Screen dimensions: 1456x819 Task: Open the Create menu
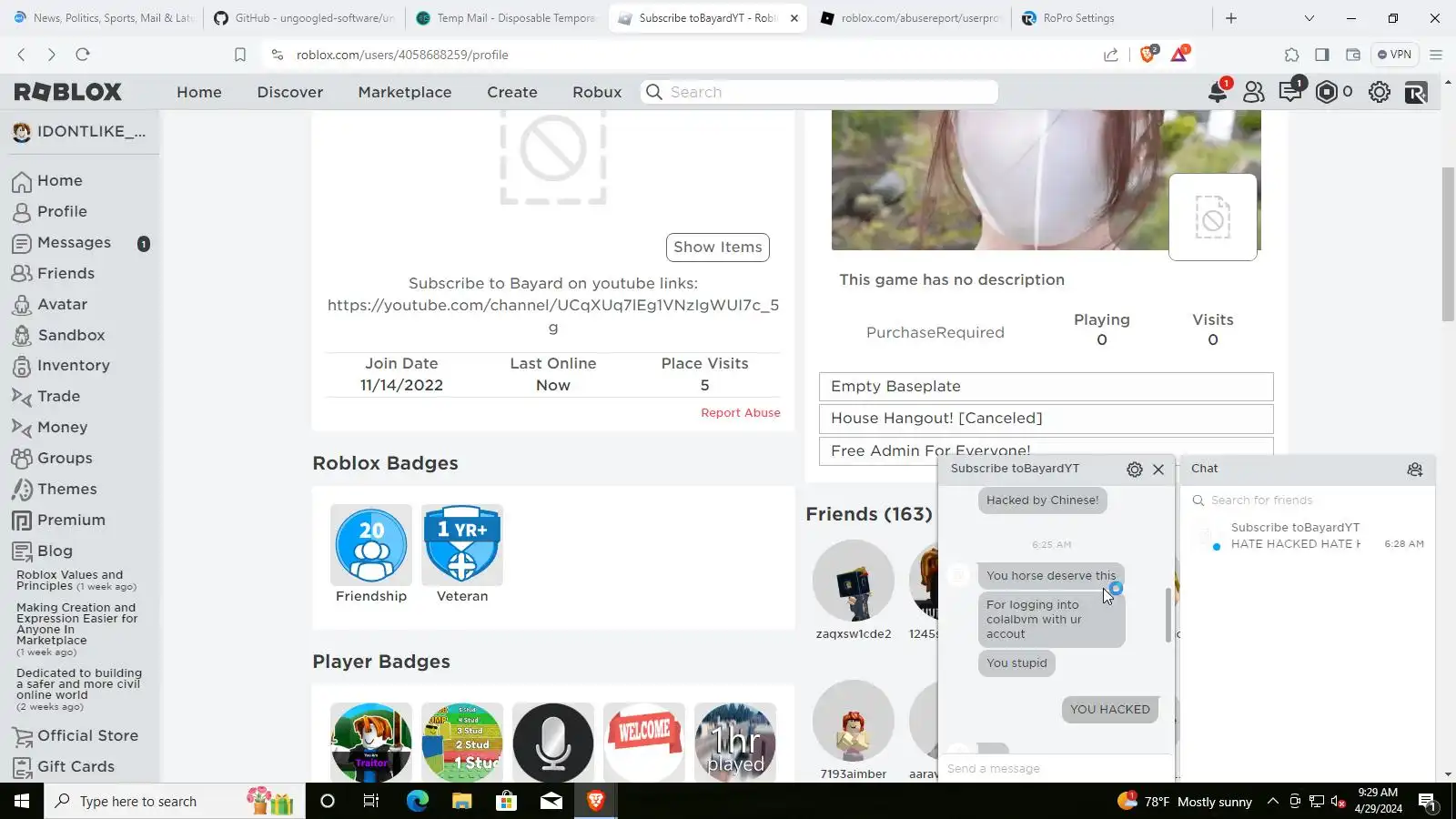[x=512, y=92]
